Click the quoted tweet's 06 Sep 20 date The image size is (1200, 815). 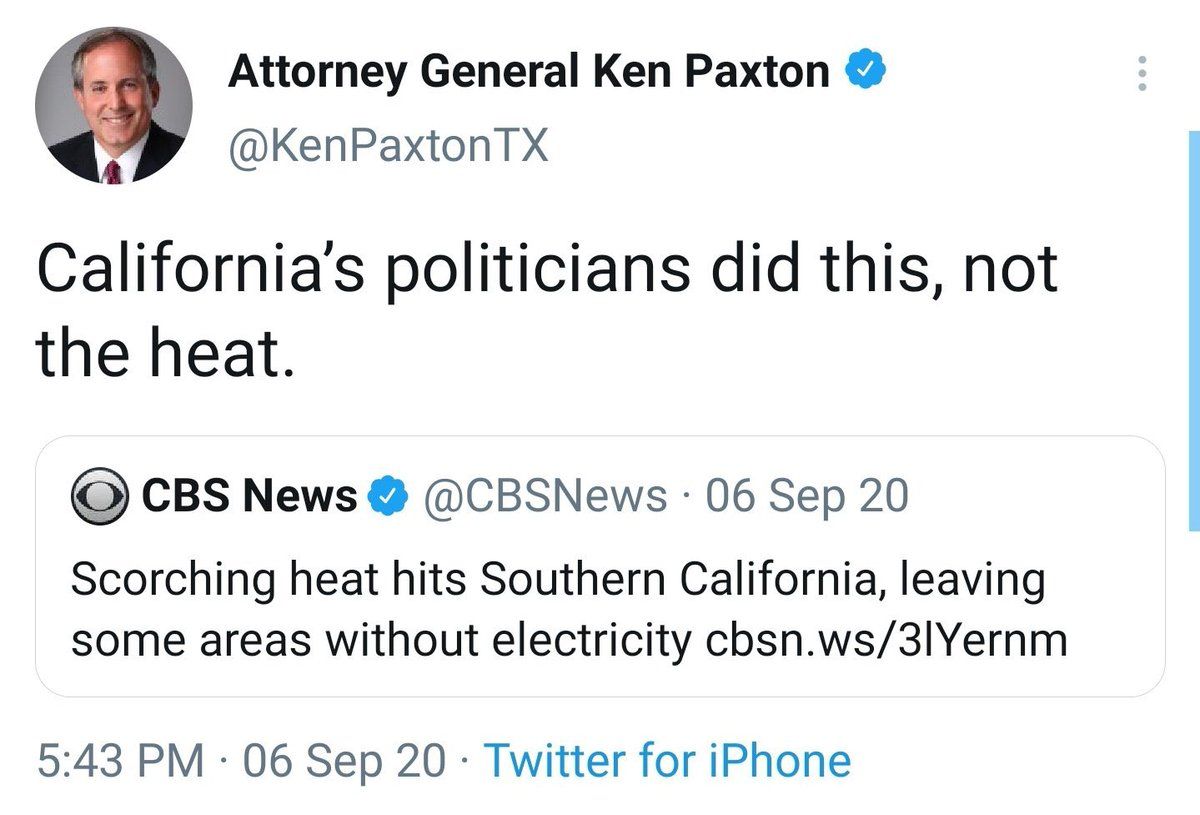(x=808, y=495)
